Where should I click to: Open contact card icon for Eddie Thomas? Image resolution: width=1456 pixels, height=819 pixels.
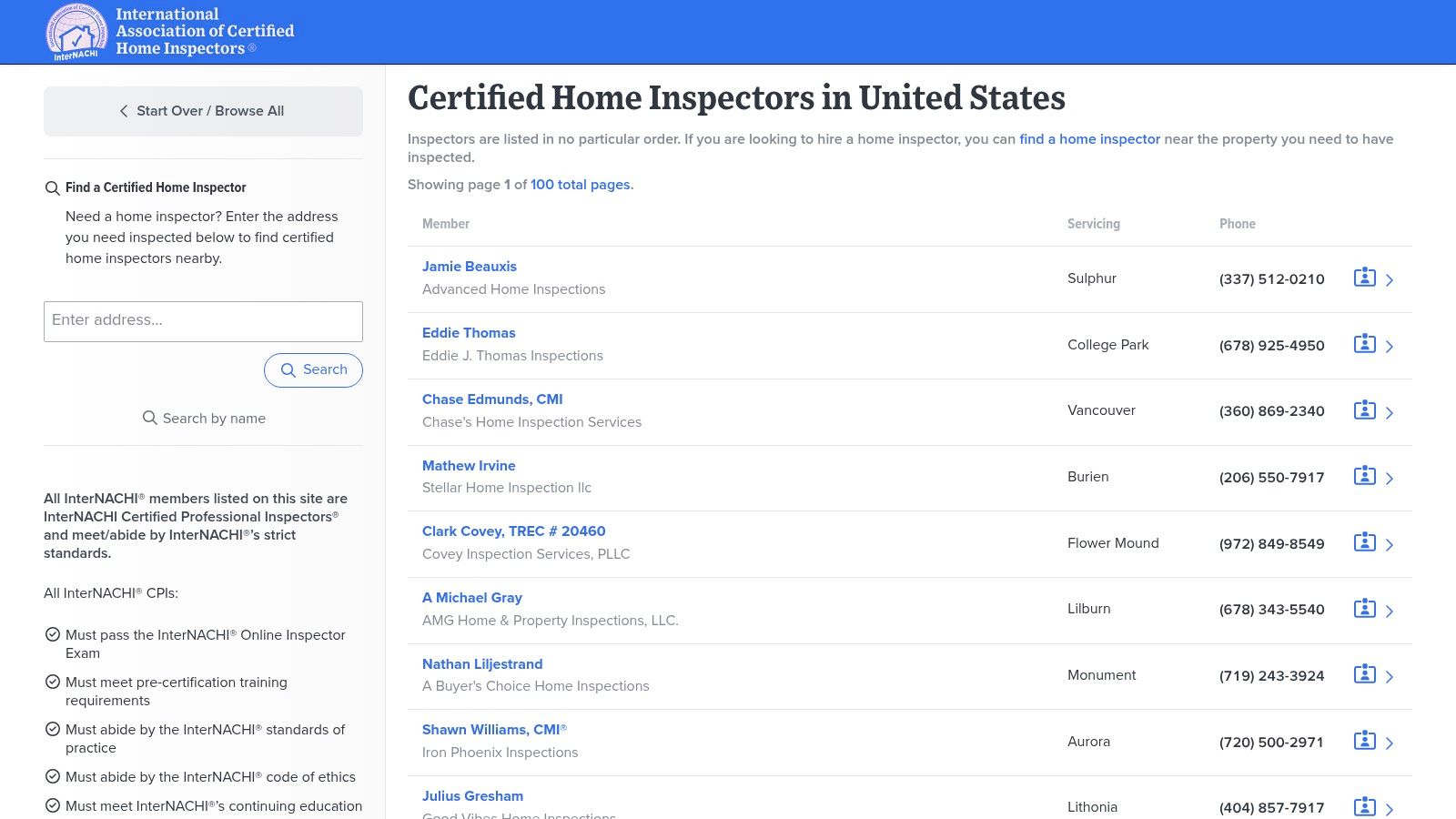[1365, 345]
